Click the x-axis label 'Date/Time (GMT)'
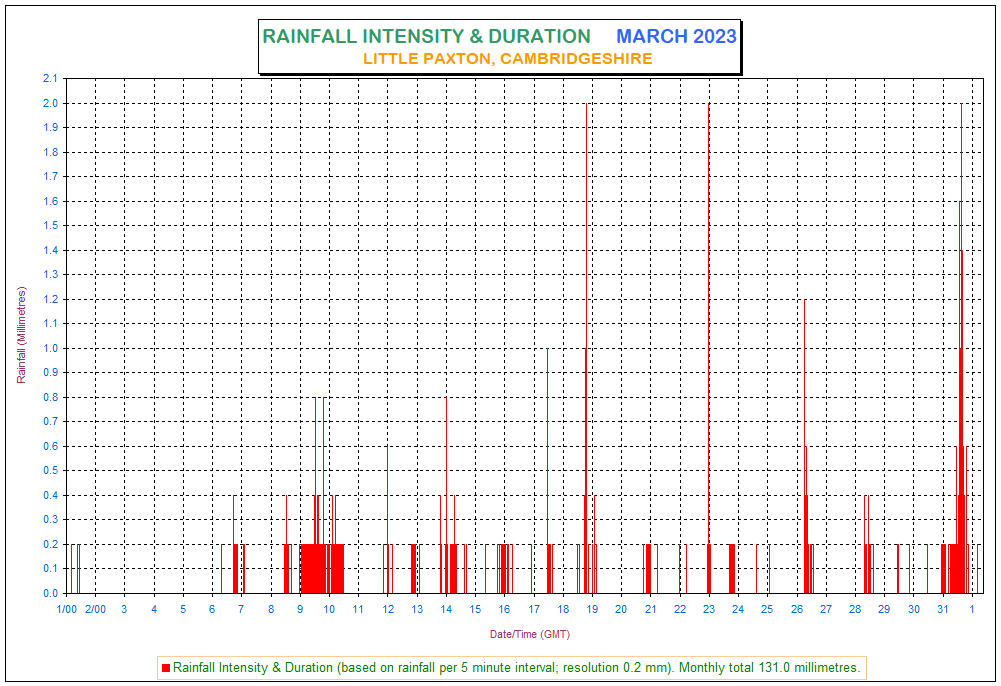Screen dimensions: 1001x686 529,634
